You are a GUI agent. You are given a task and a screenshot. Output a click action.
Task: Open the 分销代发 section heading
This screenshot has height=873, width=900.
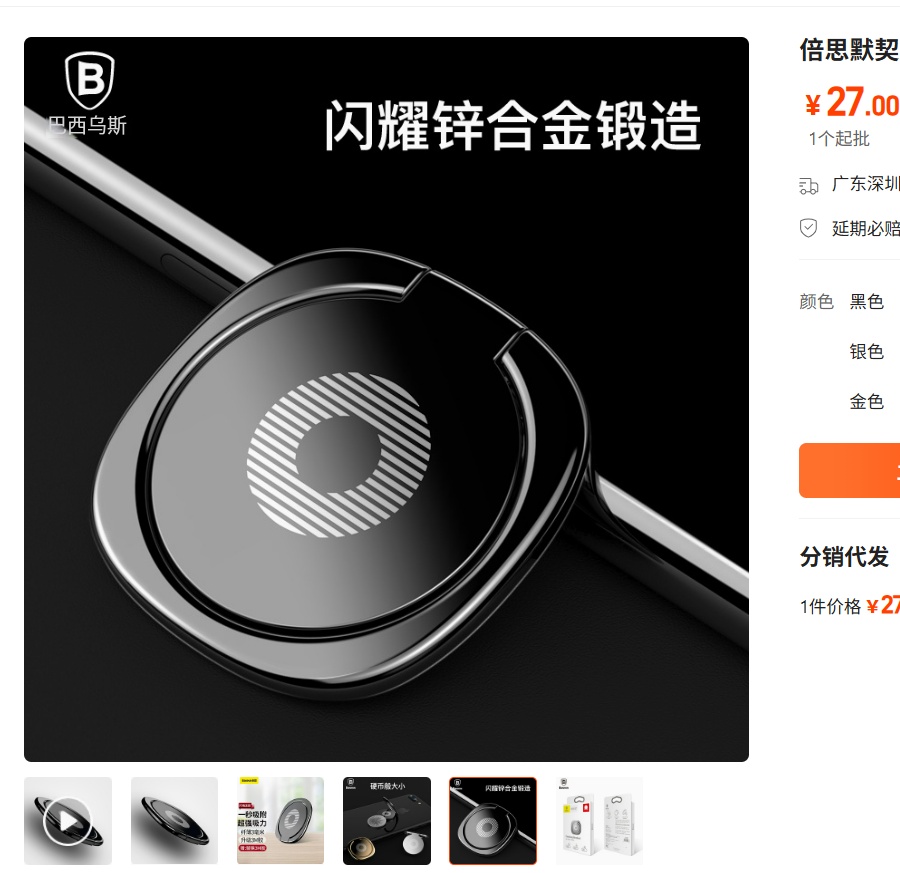(x=844, y=557)
